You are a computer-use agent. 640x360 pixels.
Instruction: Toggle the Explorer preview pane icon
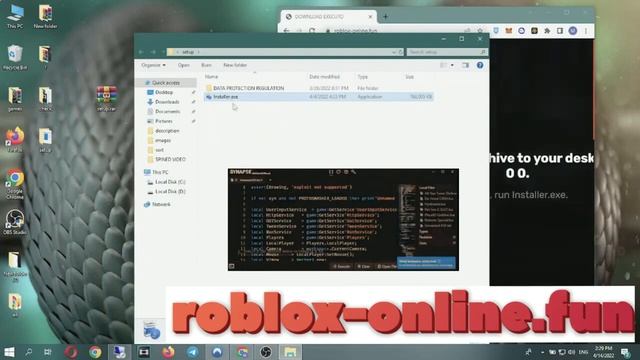[465, 65]
